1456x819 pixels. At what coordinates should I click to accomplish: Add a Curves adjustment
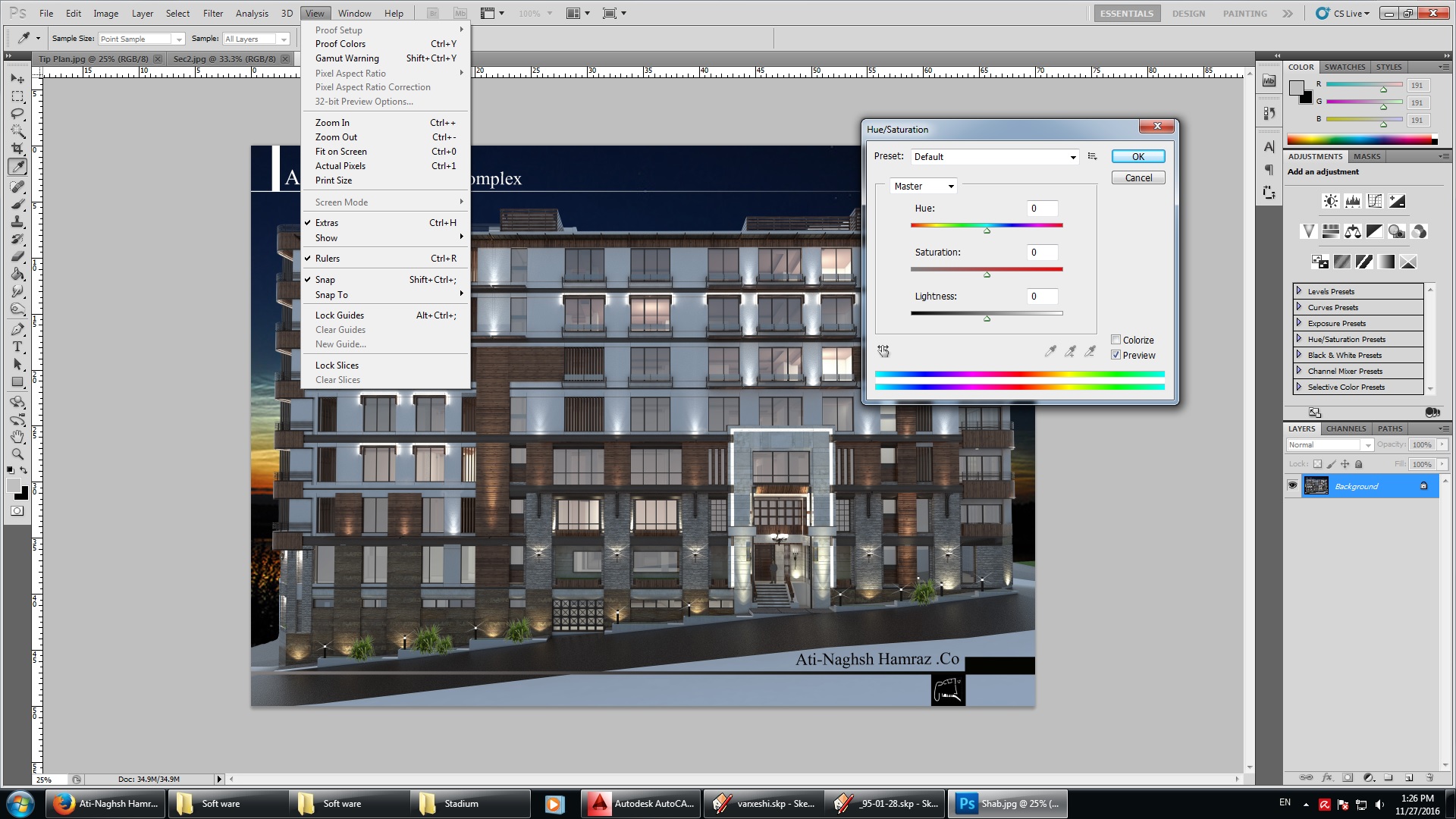tap(1374, 201)
